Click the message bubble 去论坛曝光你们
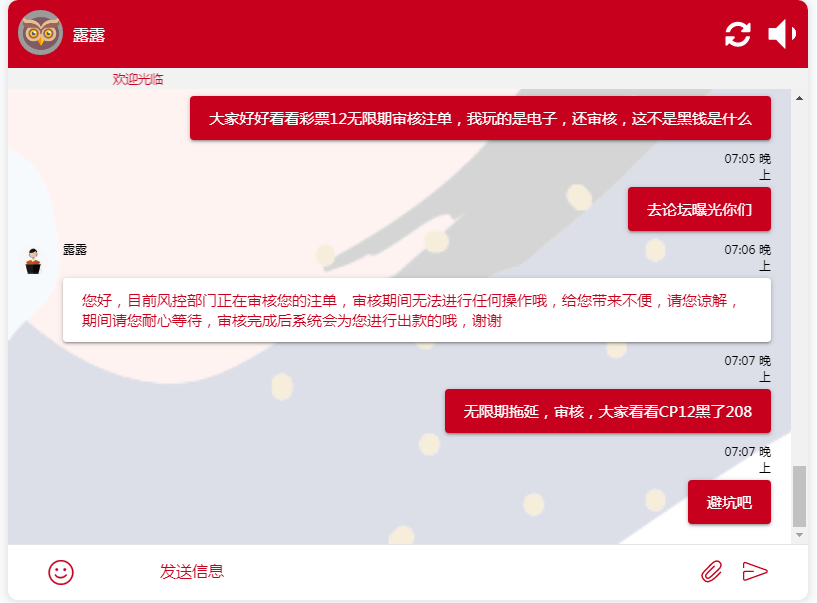 699,210
